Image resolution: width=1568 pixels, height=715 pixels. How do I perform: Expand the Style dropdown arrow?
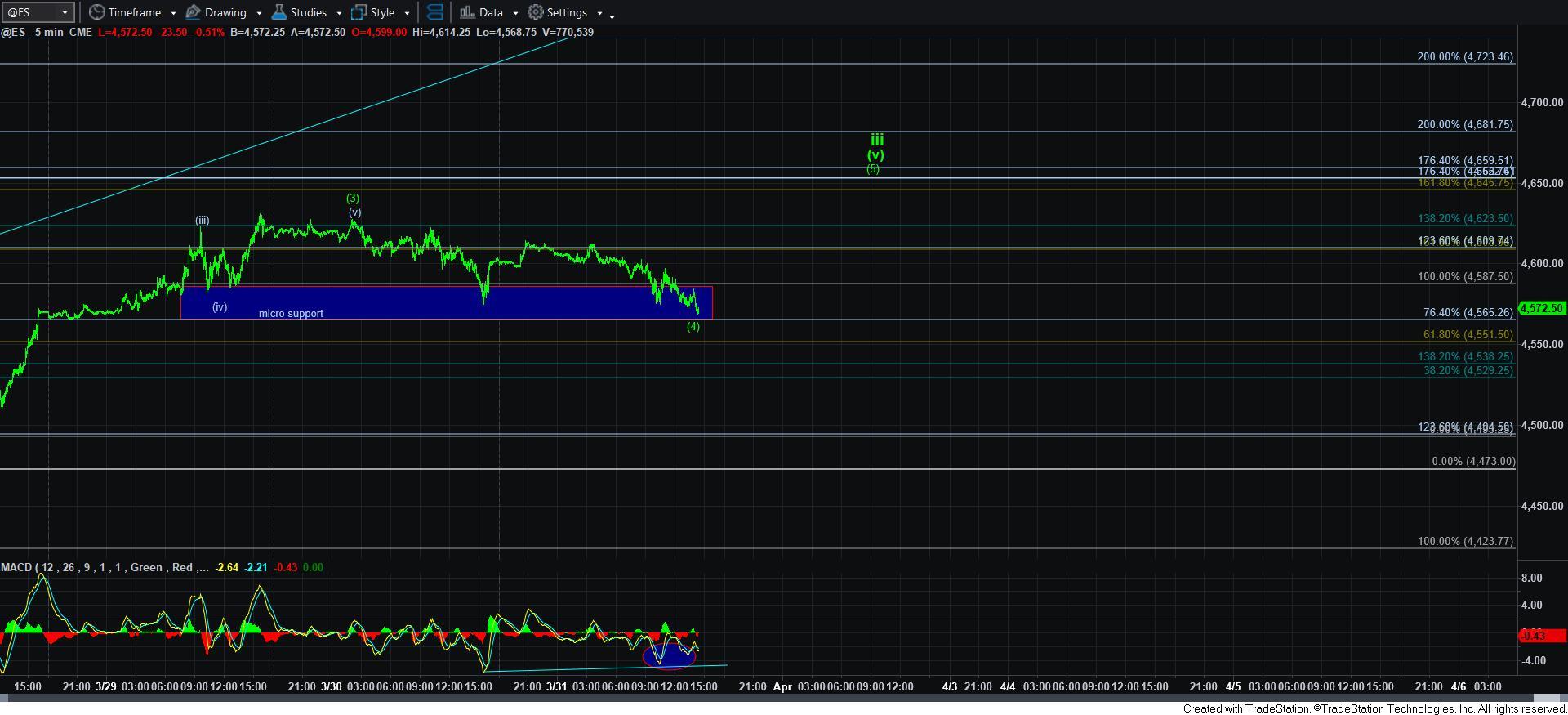coord(407,13)
